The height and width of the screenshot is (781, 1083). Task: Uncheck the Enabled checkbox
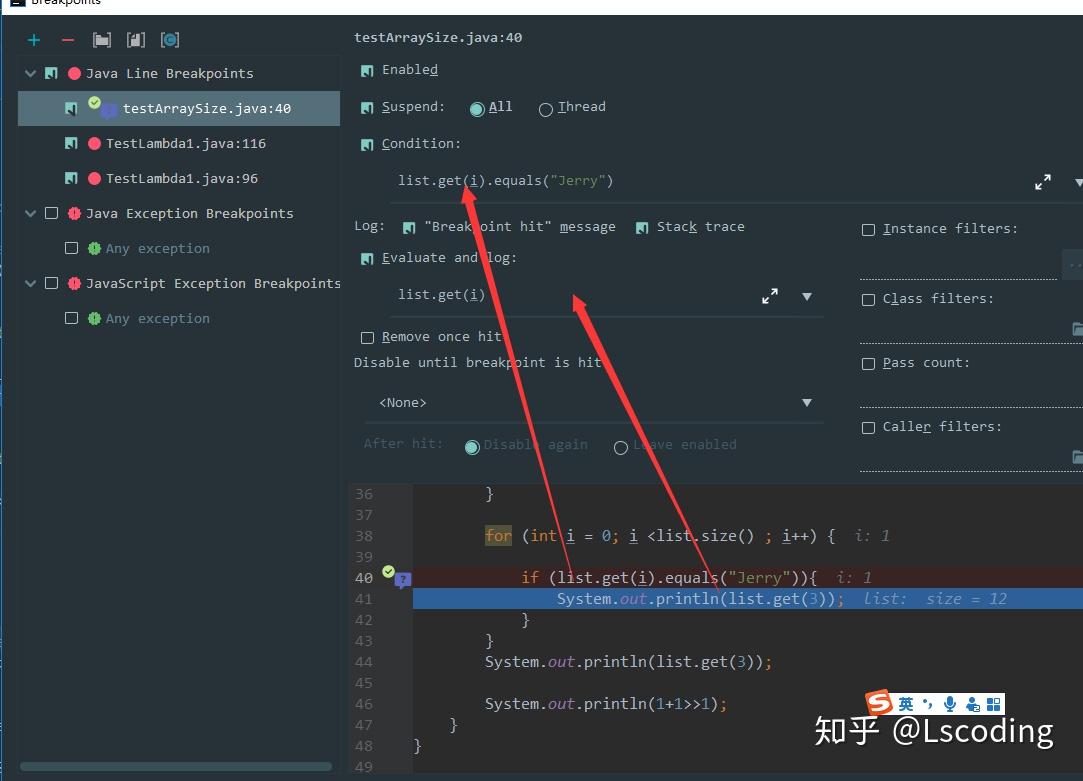coord(367,71)
